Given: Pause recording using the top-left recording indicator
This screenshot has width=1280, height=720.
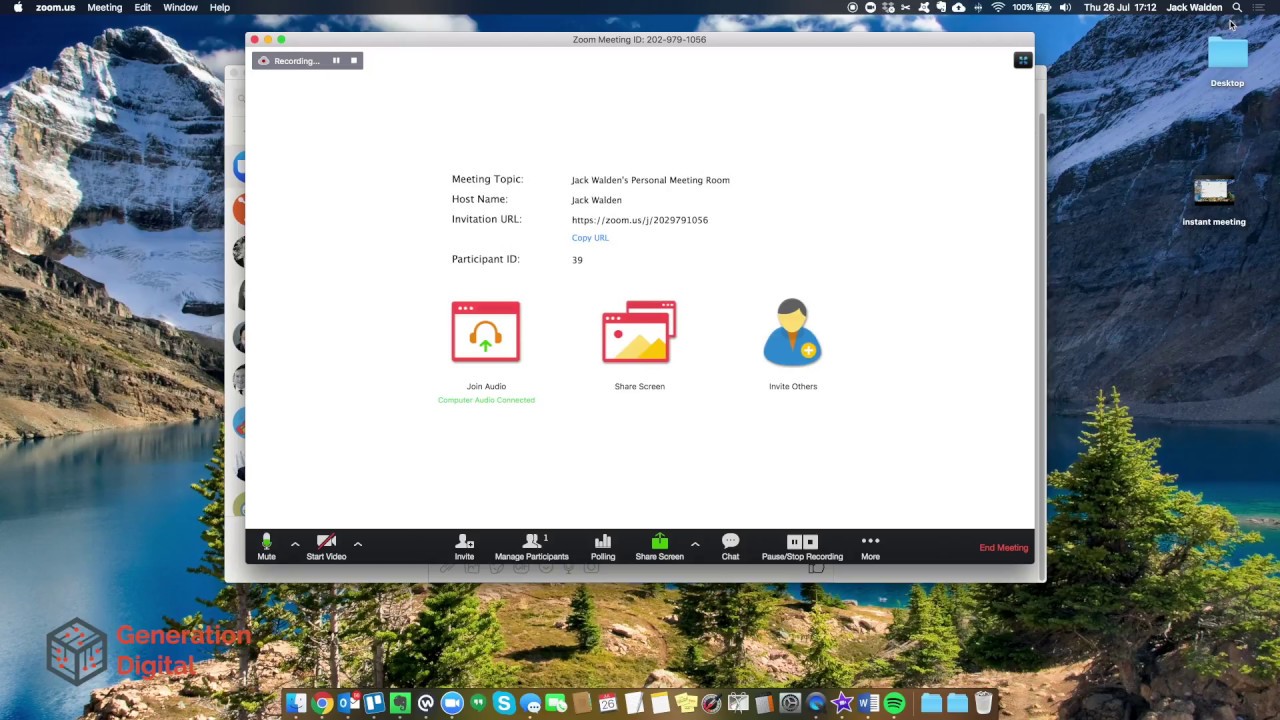Looking at the screenshot, I should (x=336, y=61).
